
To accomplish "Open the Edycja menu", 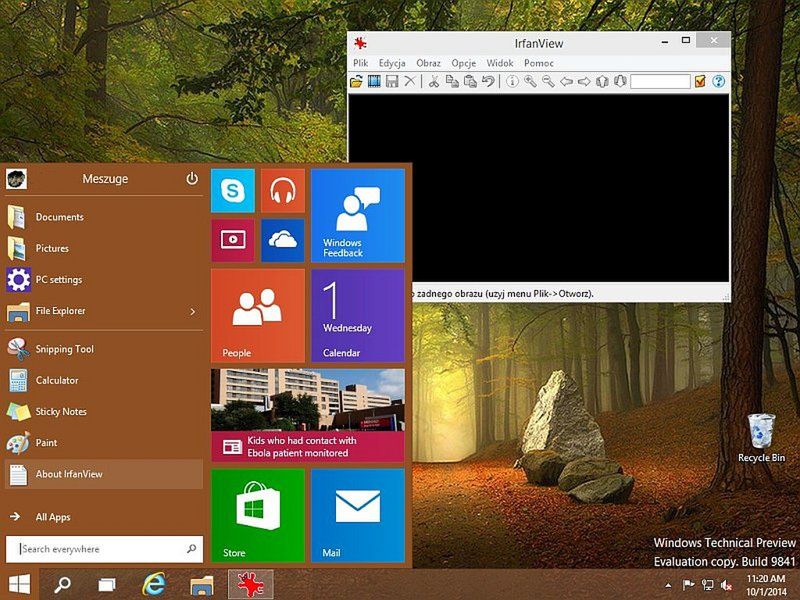I will pyautogui.click(x=392, y=63).
